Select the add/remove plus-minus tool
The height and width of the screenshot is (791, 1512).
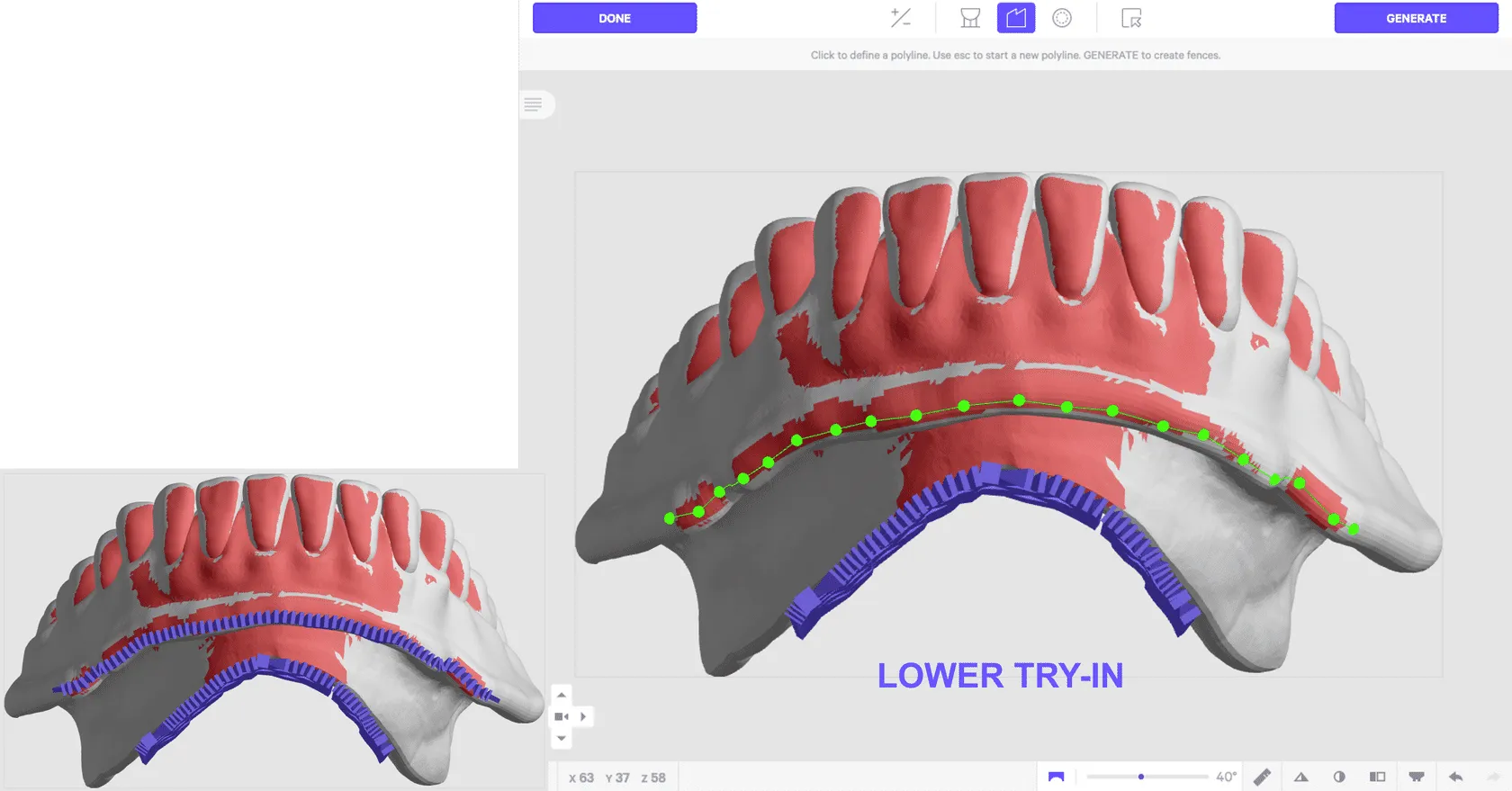[901, 18]
